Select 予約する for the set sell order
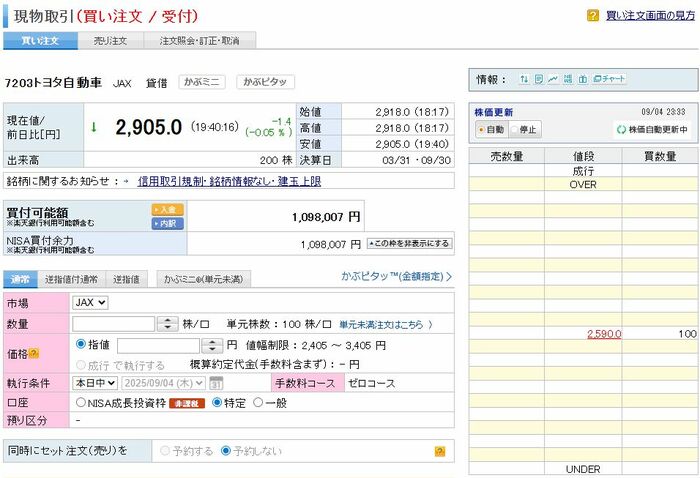This screenshot has width=700, height=478. pyautogui.click(x=165, y=451)
